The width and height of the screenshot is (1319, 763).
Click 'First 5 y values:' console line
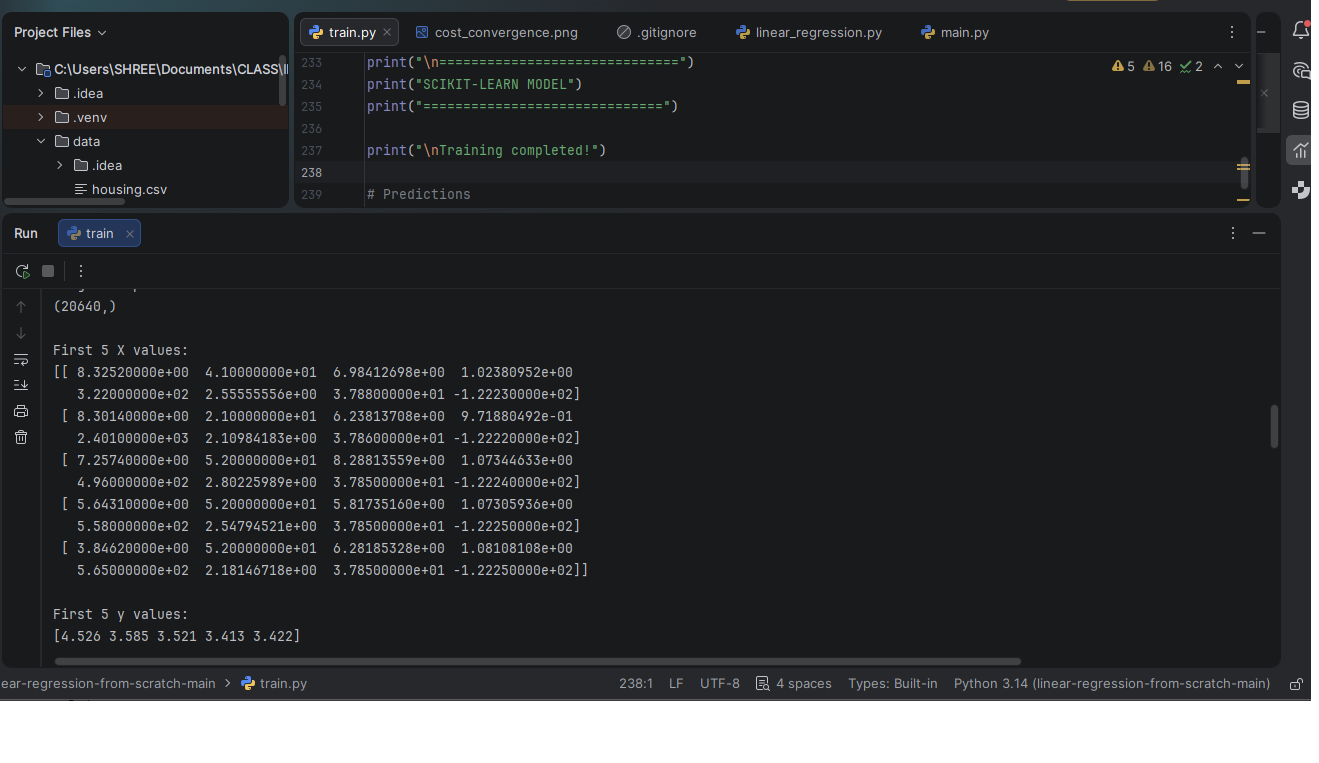120,614
